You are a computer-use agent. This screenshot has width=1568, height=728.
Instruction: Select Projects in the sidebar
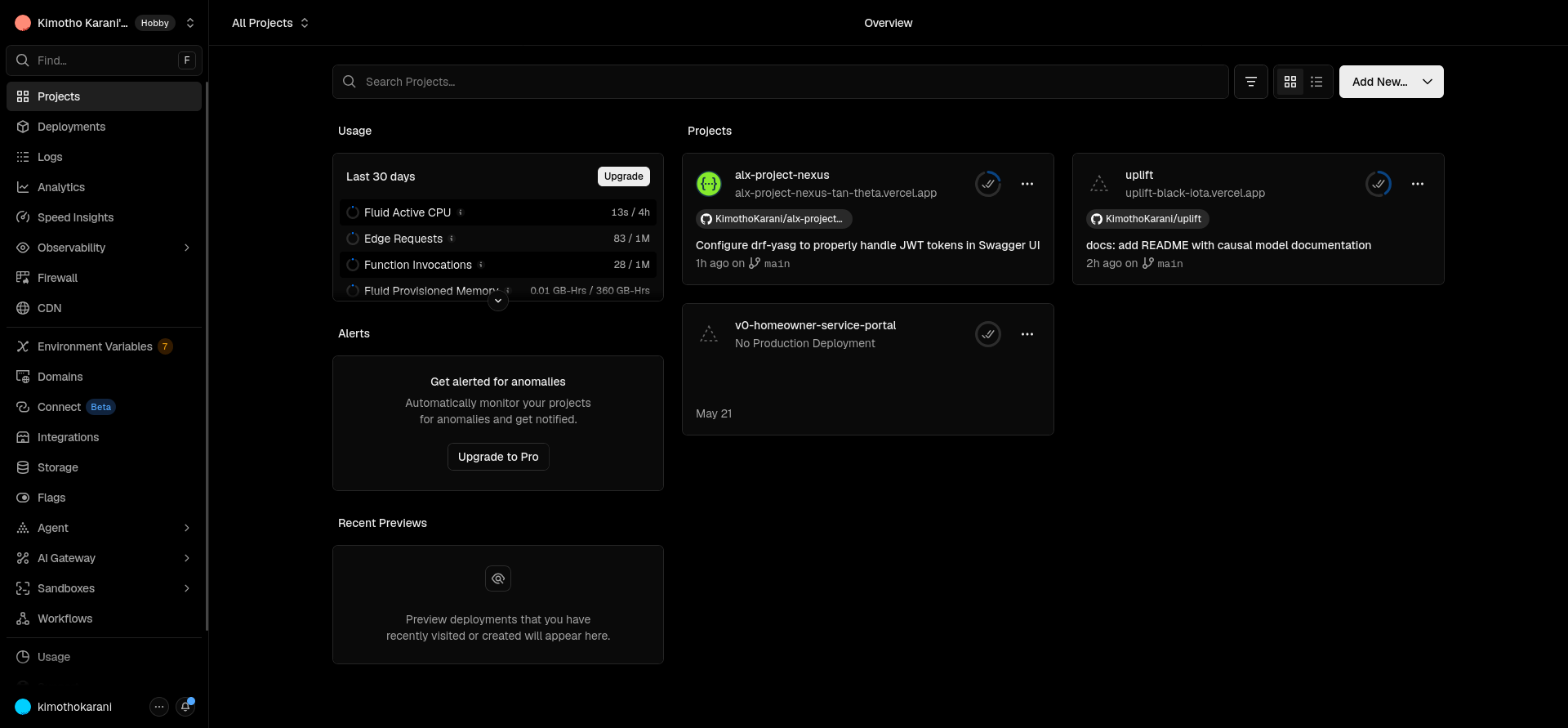(x=104, y=96)
